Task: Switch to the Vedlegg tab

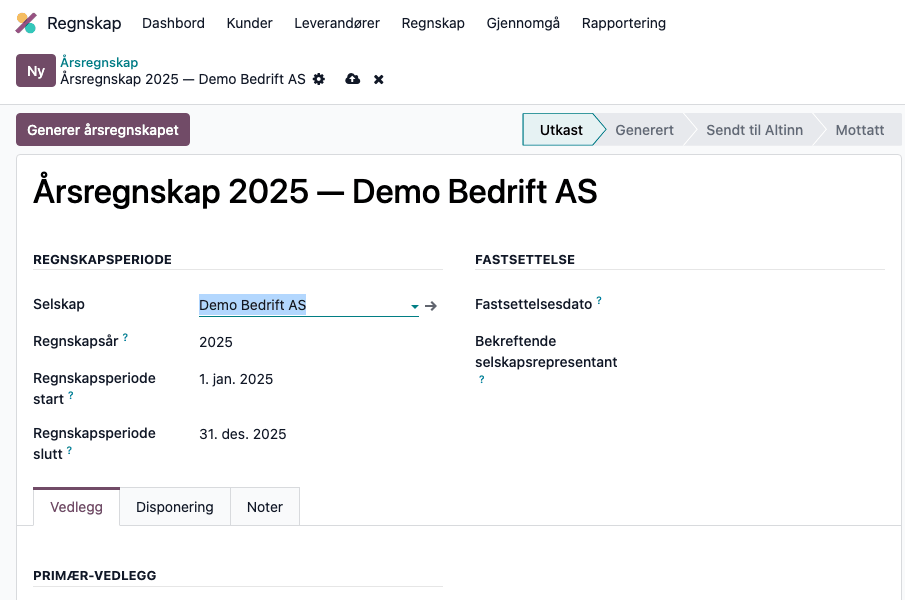Action: (x=76, y=507)
